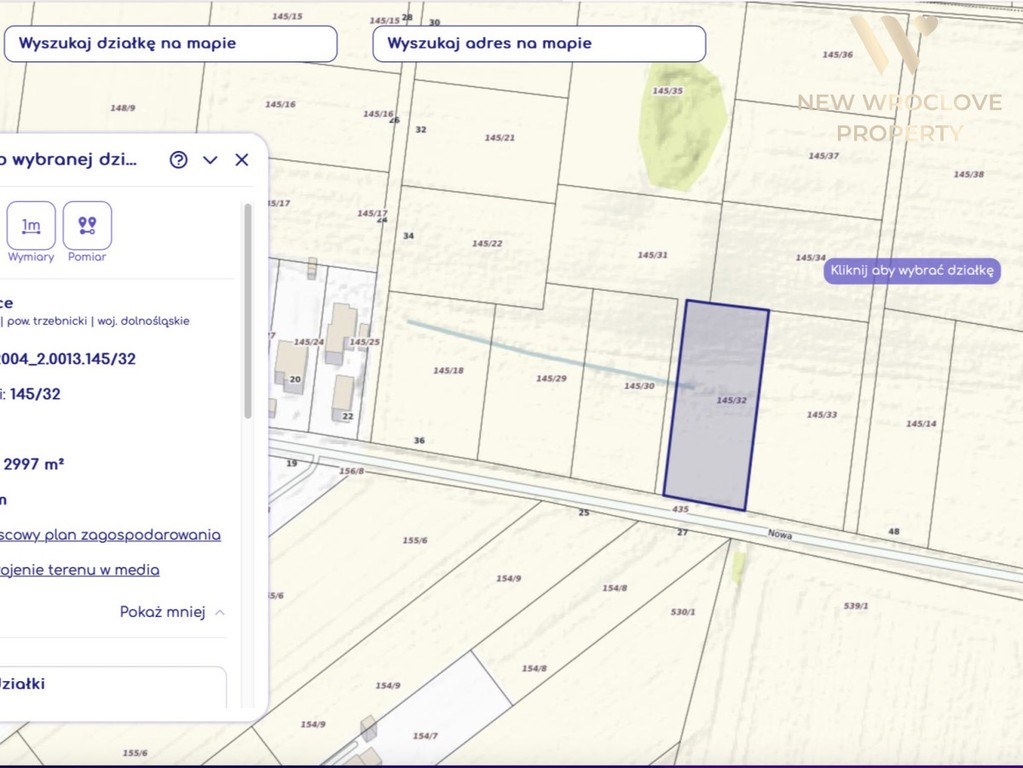Click the green area in parcel 145/35

(x=682, y=125)
